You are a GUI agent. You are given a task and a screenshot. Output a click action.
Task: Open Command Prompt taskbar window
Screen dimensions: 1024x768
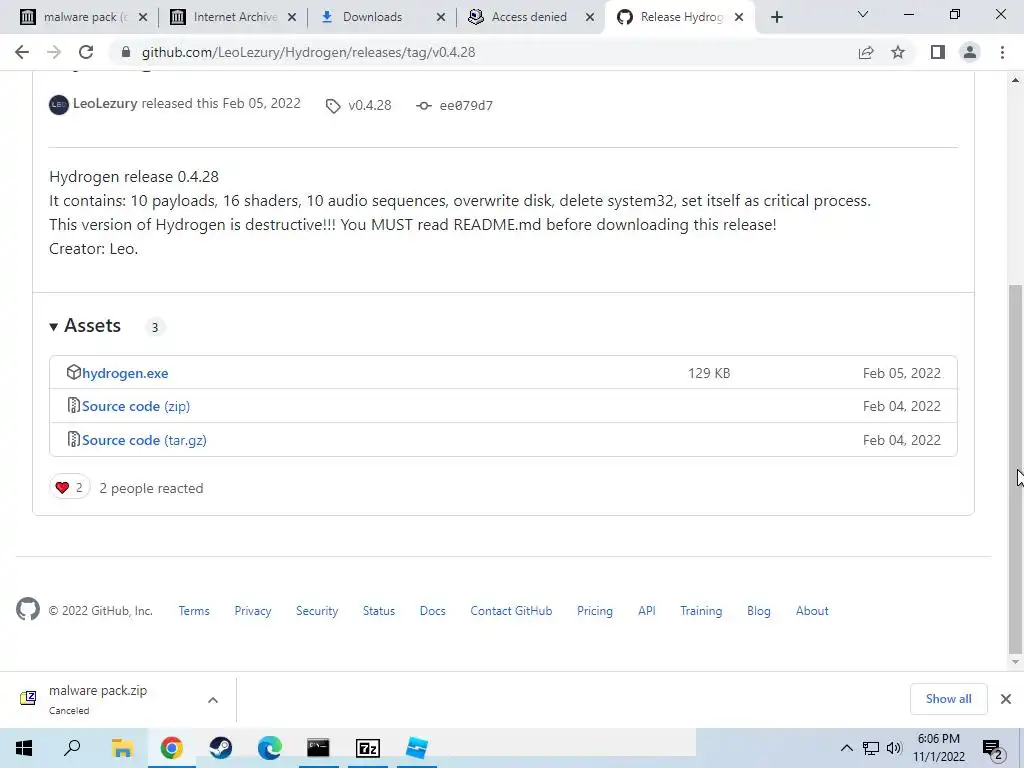tap(318, 748)
